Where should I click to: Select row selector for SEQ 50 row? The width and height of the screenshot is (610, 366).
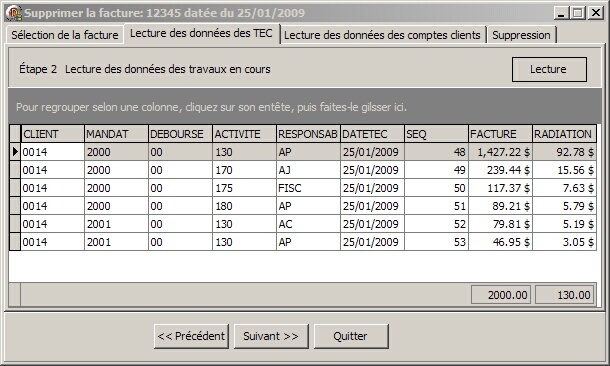[x=15, y=188]
